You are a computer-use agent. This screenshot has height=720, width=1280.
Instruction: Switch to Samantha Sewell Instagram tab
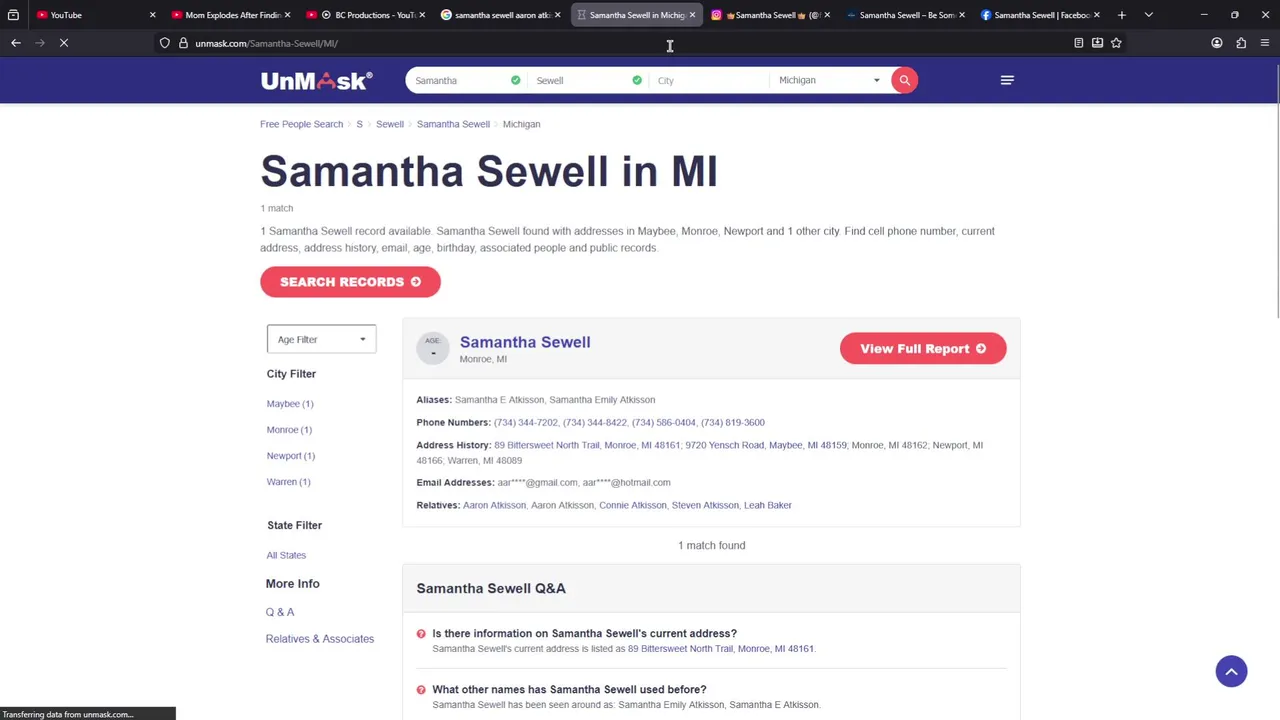pos(770,15)
